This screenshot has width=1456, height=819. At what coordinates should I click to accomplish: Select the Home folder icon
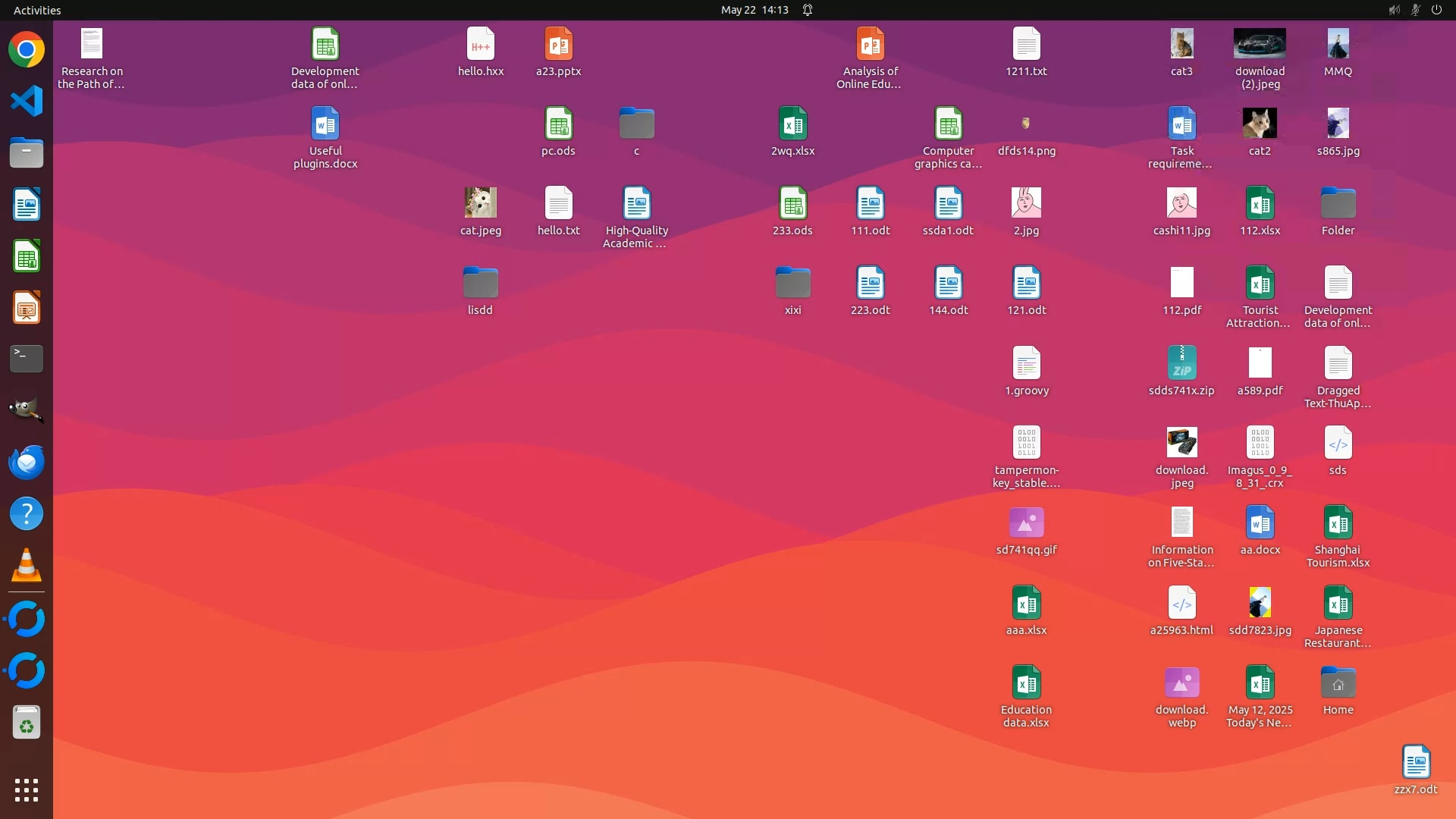[x=1338, y=683]
